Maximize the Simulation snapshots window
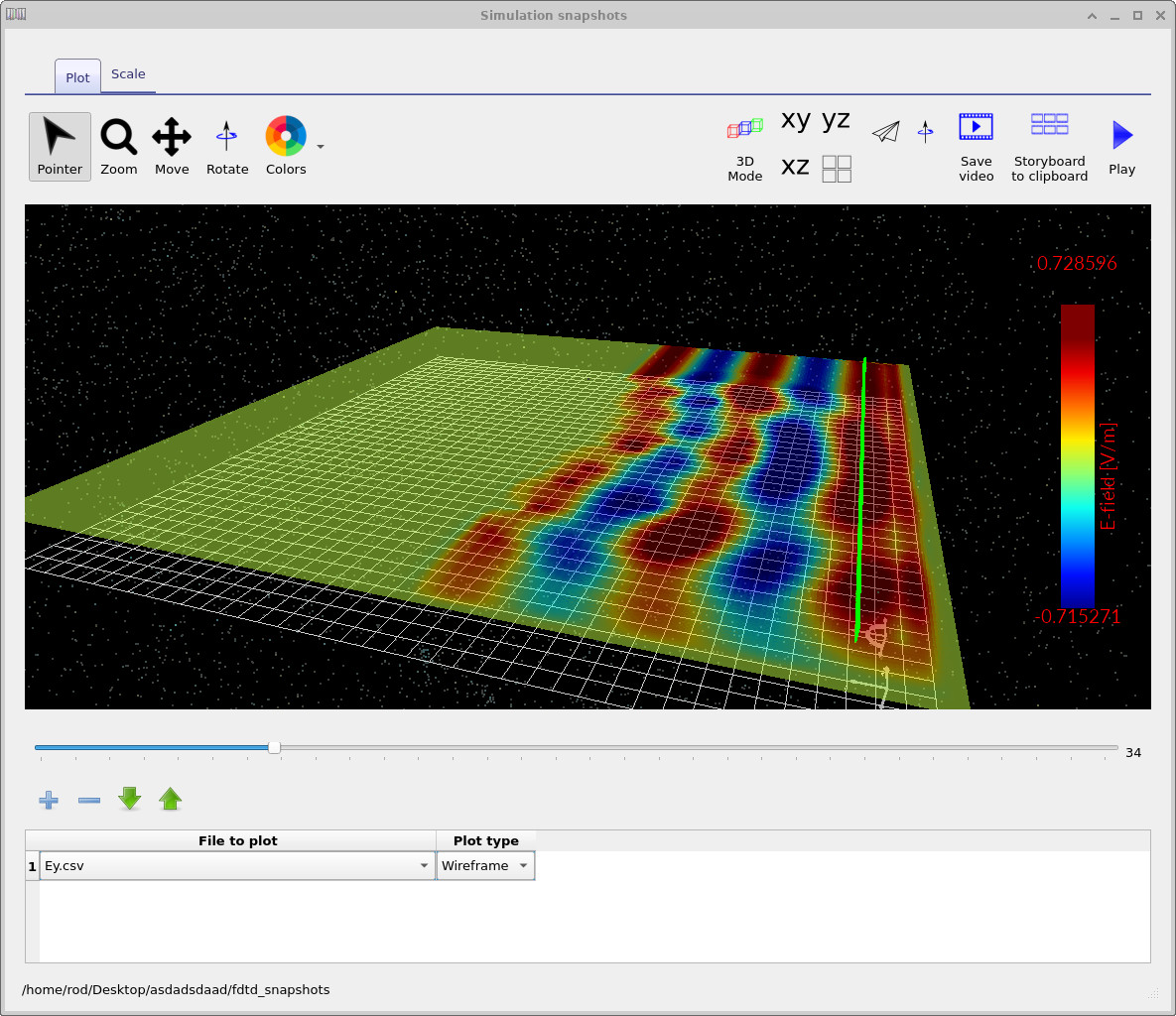 click(1137, 16)
